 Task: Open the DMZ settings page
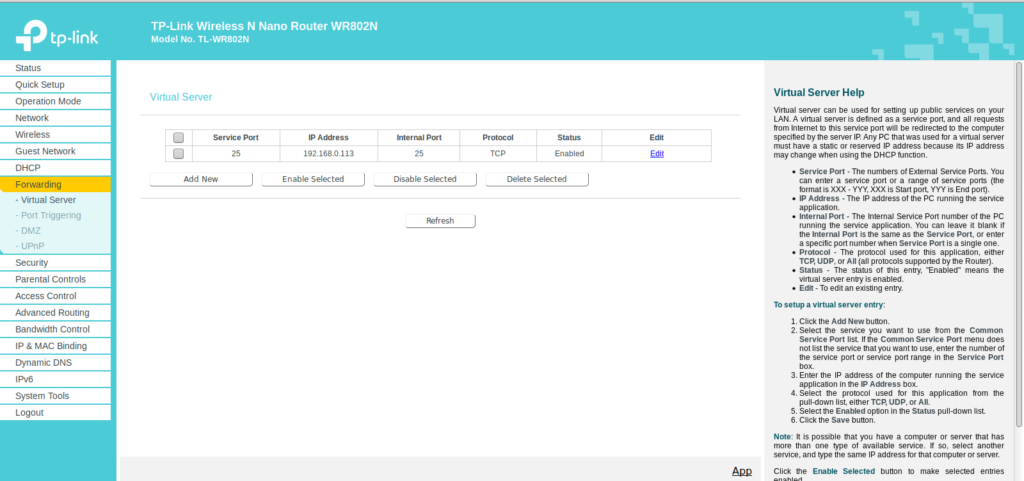coord(31,230)
